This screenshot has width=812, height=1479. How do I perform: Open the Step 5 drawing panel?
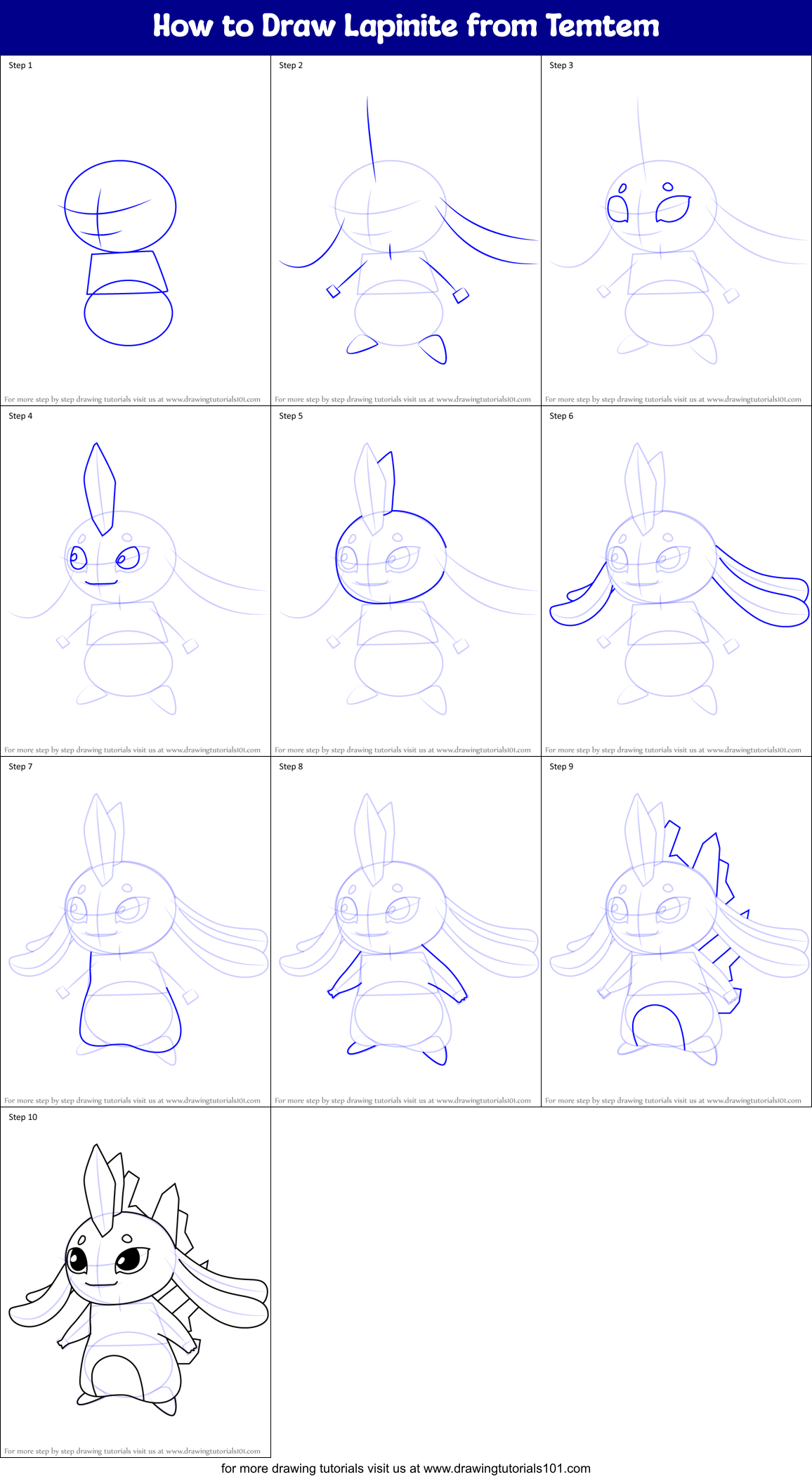point(406,581)
